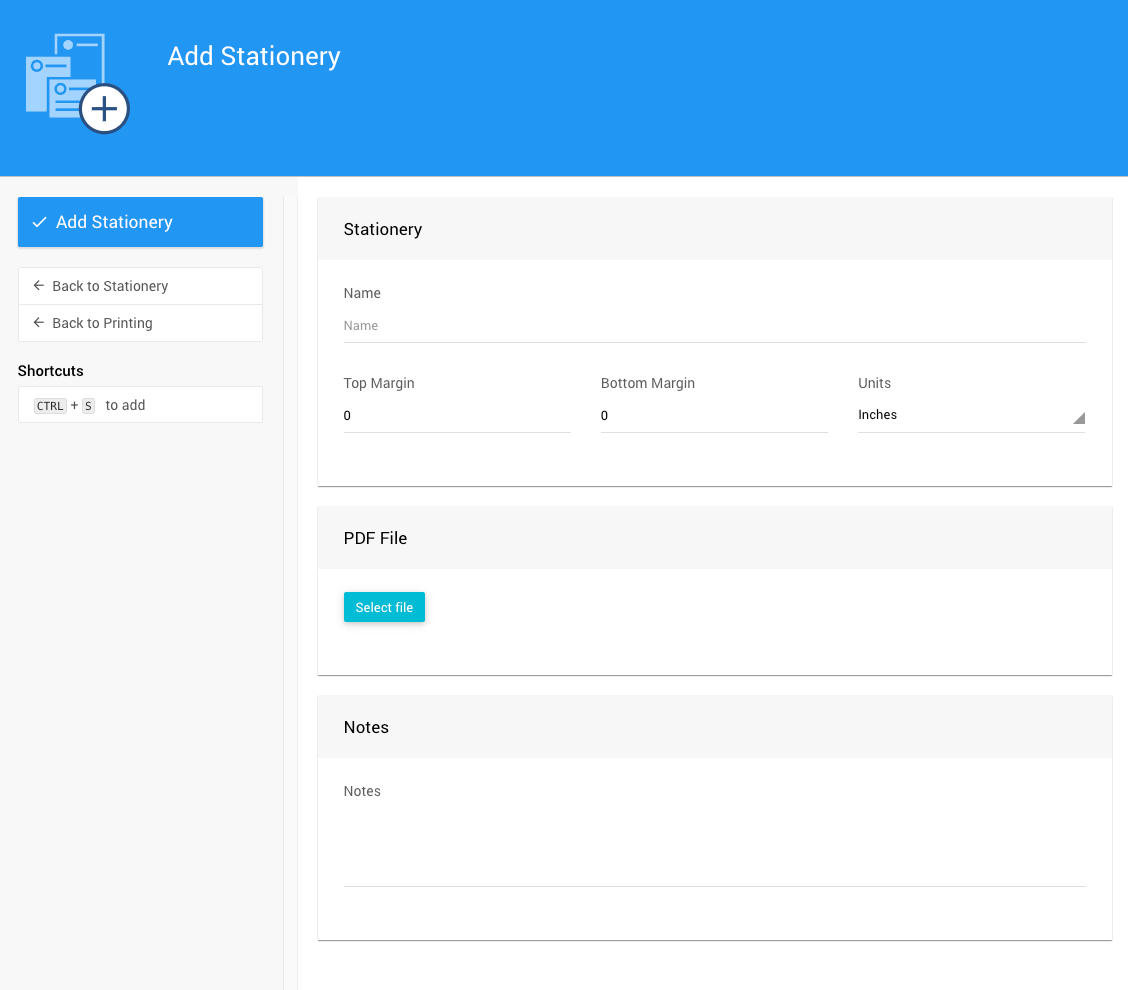Click the left arrow beside Back to Printing
Viewport: 1128px width, 990px height.
coord(39,323)
